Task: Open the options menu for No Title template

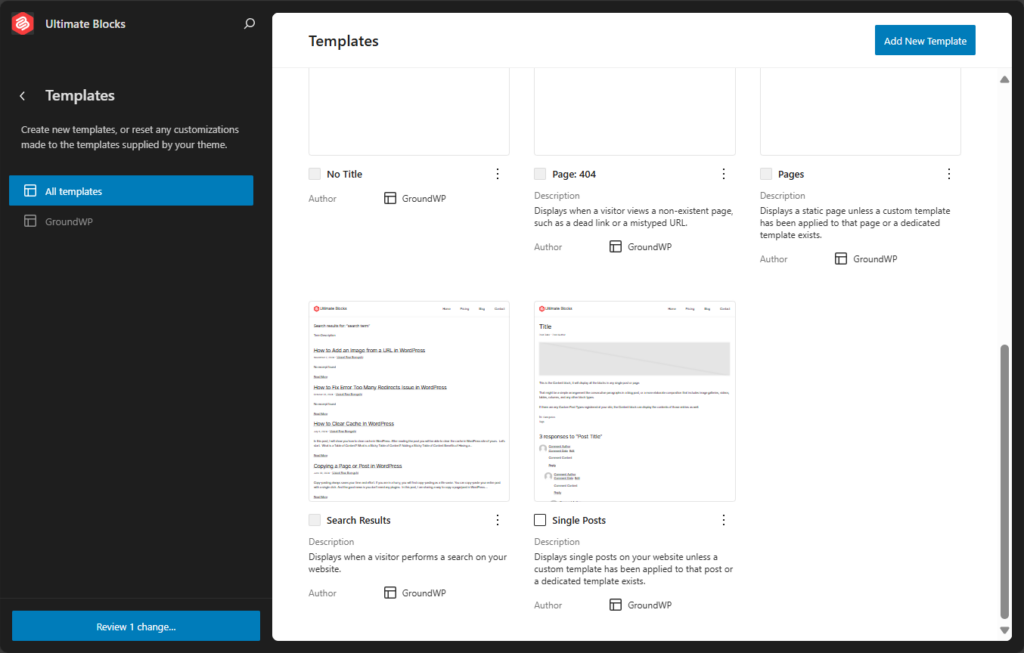Action: 497,173
